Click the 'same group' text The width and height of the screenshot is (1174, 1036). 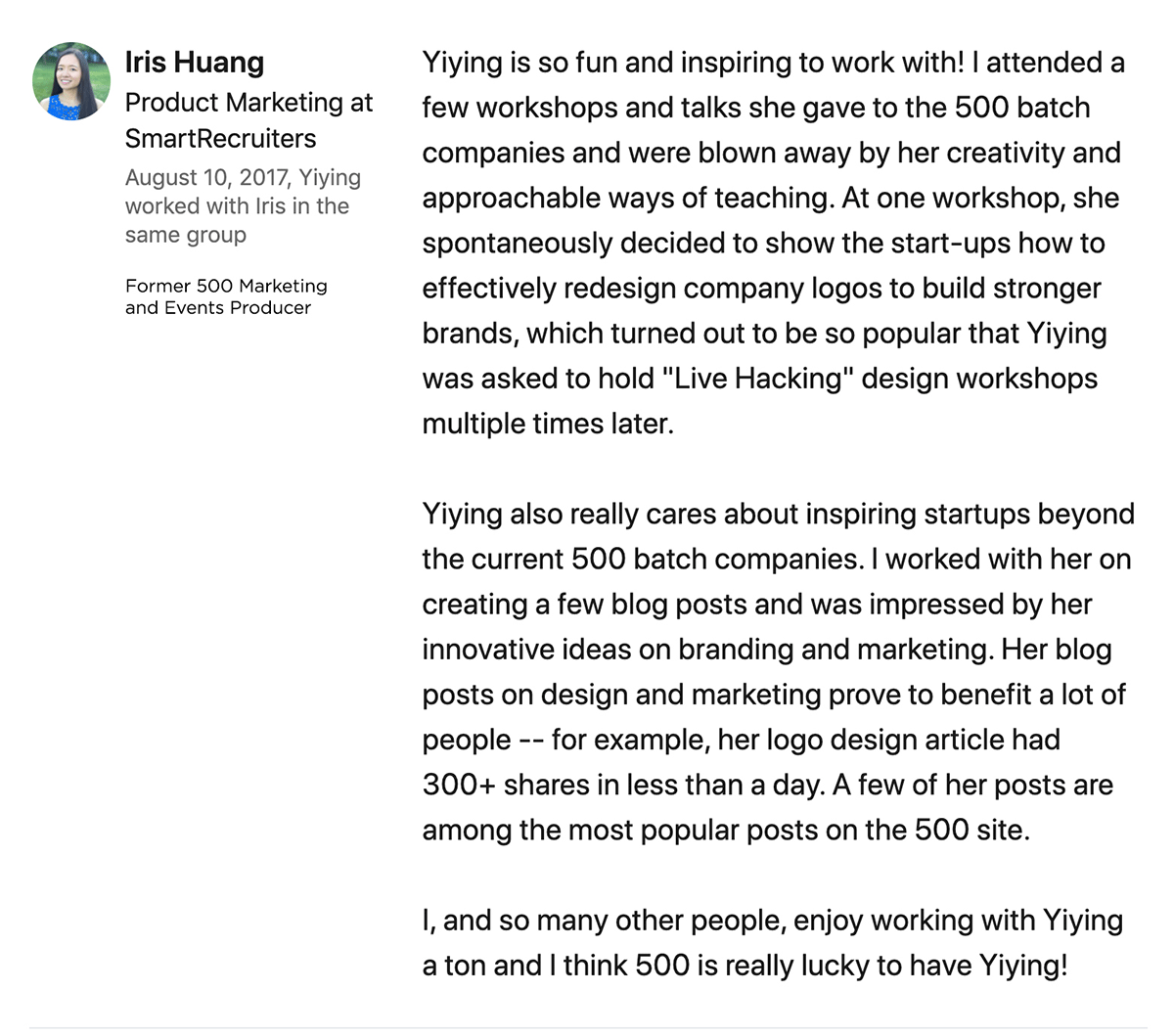click(186, 235)
